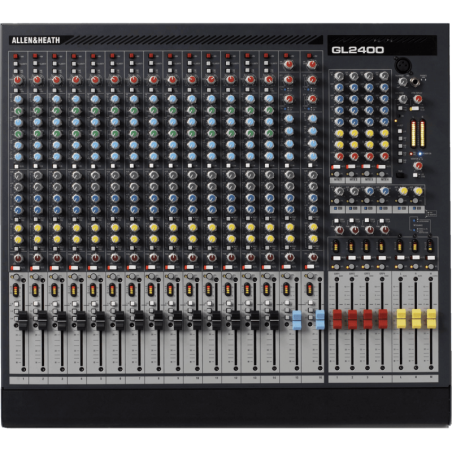
Task: Adjust the first red group fader
Action: pyautogui.click(x=337, y=319)
